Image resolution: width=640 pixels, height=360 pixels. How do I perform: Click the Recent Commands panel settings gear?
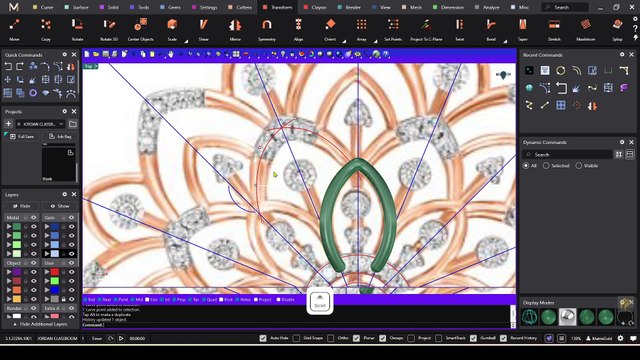tap(622, 54)
